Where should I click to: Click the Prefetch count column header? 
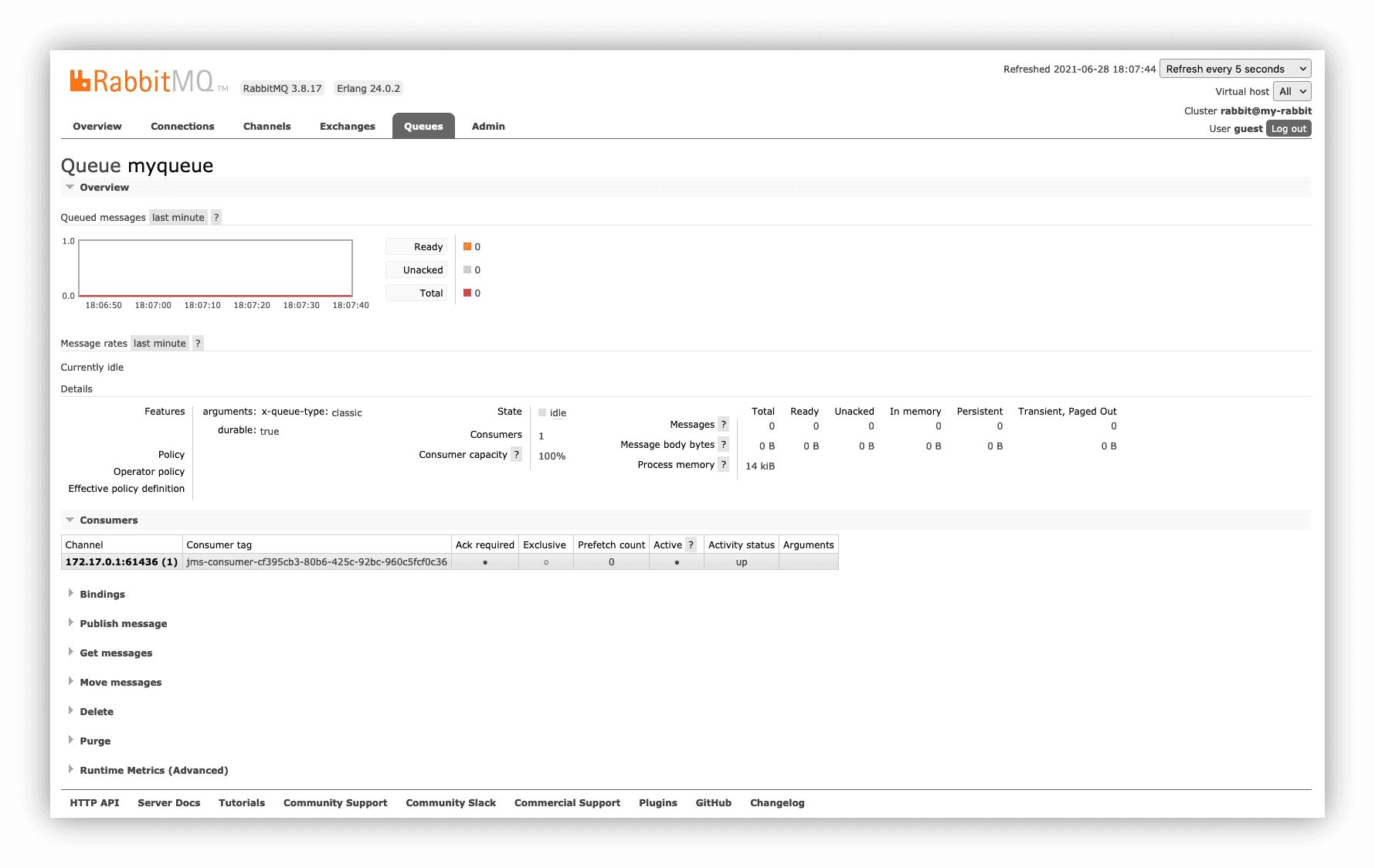612,545
